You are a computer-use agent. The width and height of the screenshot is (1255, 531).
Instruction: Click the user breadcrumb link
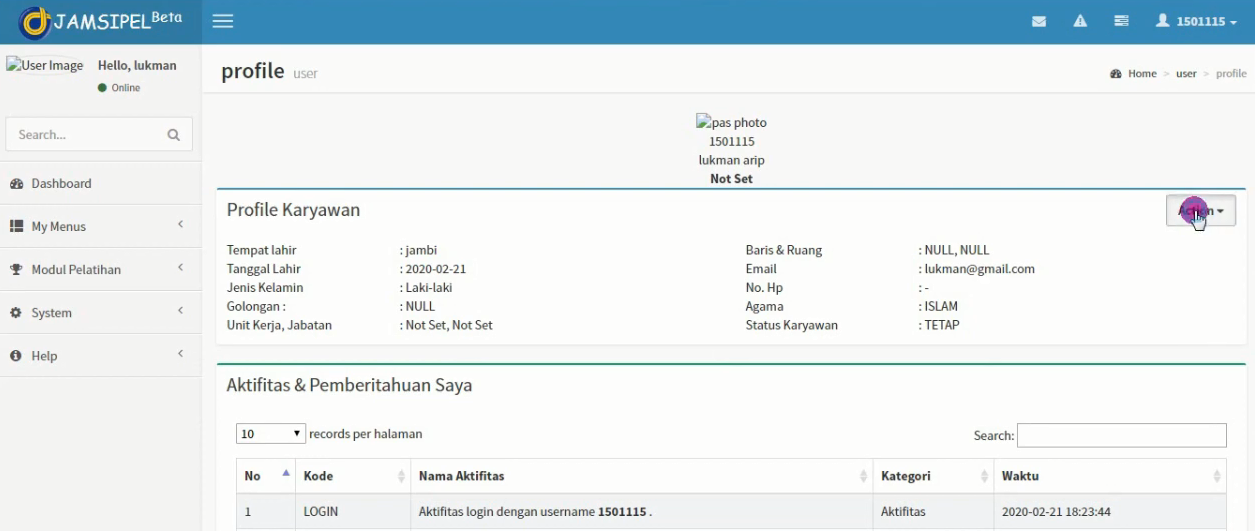coord(1186,74)
